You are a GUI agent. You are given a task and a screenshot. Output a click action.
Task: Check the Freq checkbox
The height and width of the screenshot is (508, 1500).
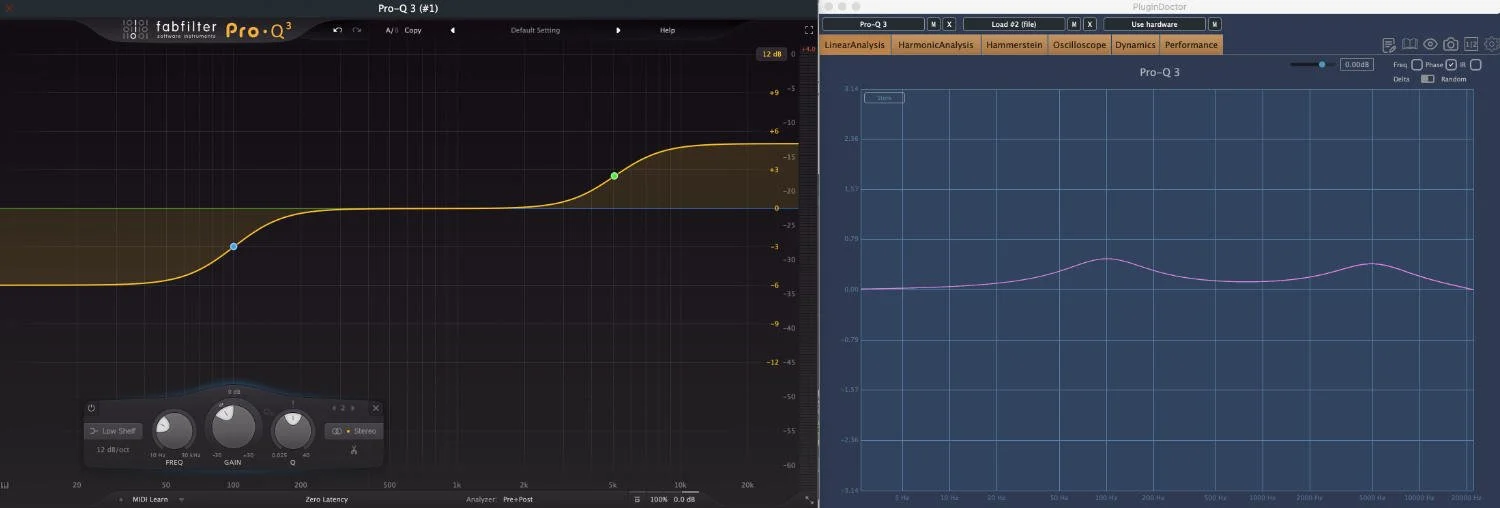coord(1417,65)
